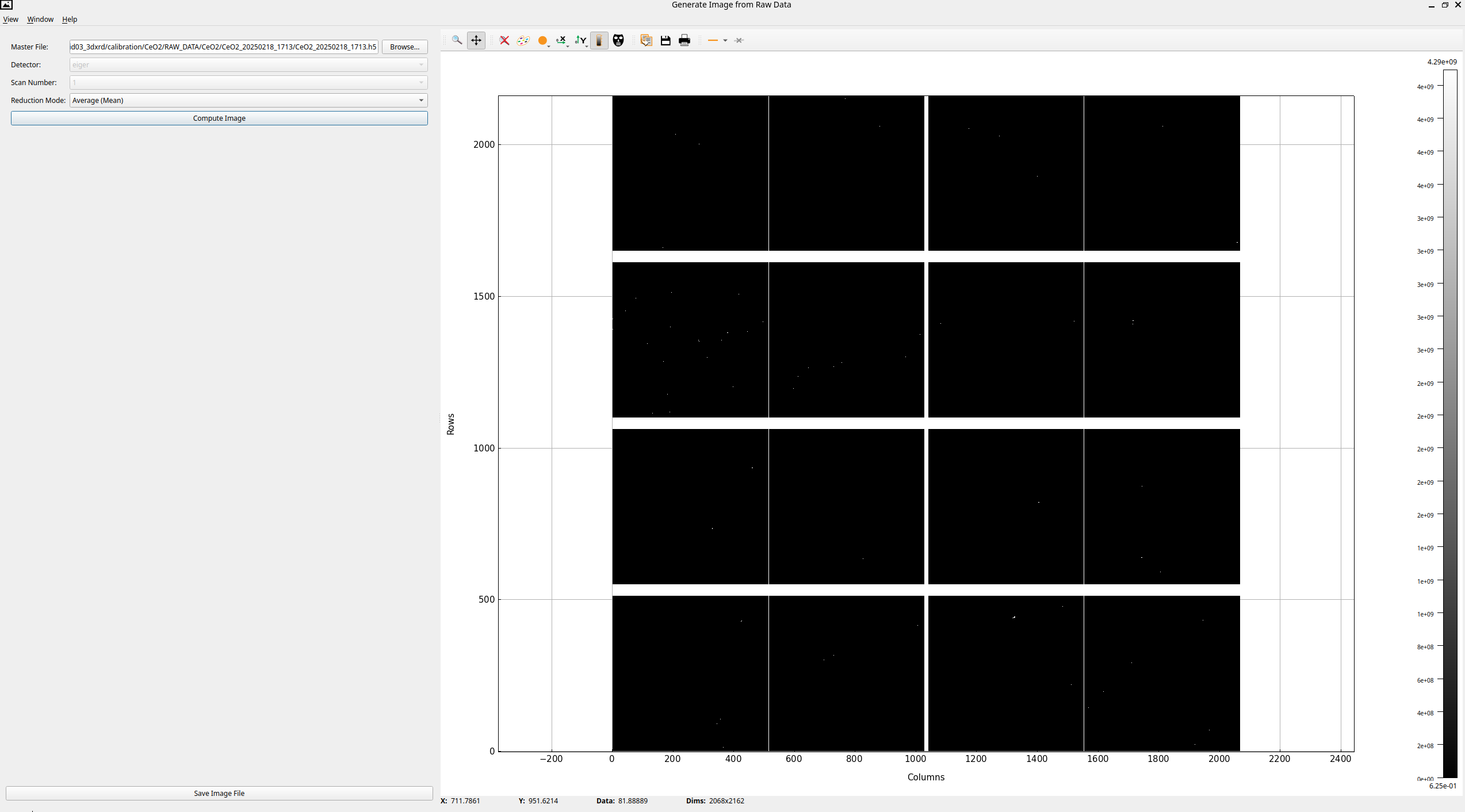Click the "Dims: 2068x2162" status entry
This screenshot has width=1465, height=812.
tap(715, 800)
